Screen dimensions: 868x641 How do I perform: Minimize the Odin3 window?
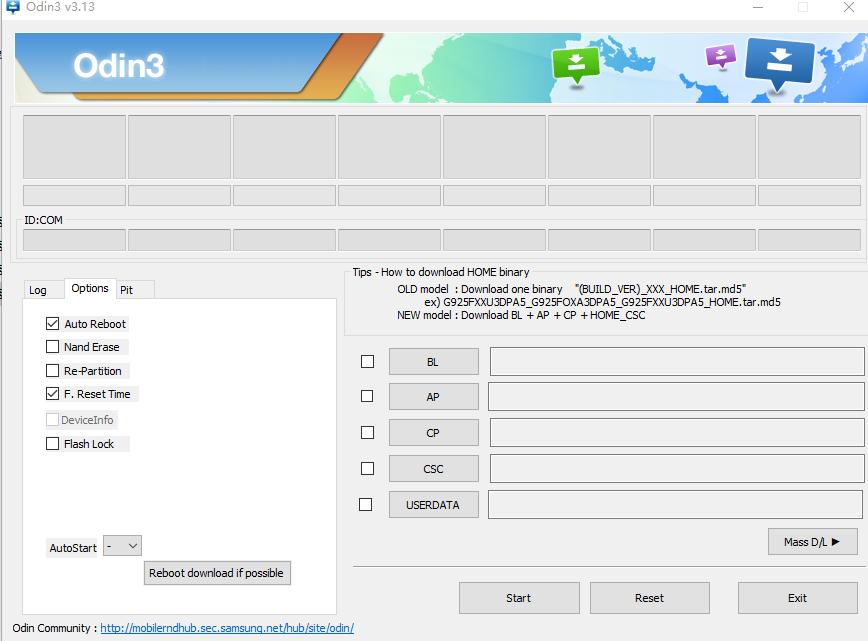coord(758,7)
